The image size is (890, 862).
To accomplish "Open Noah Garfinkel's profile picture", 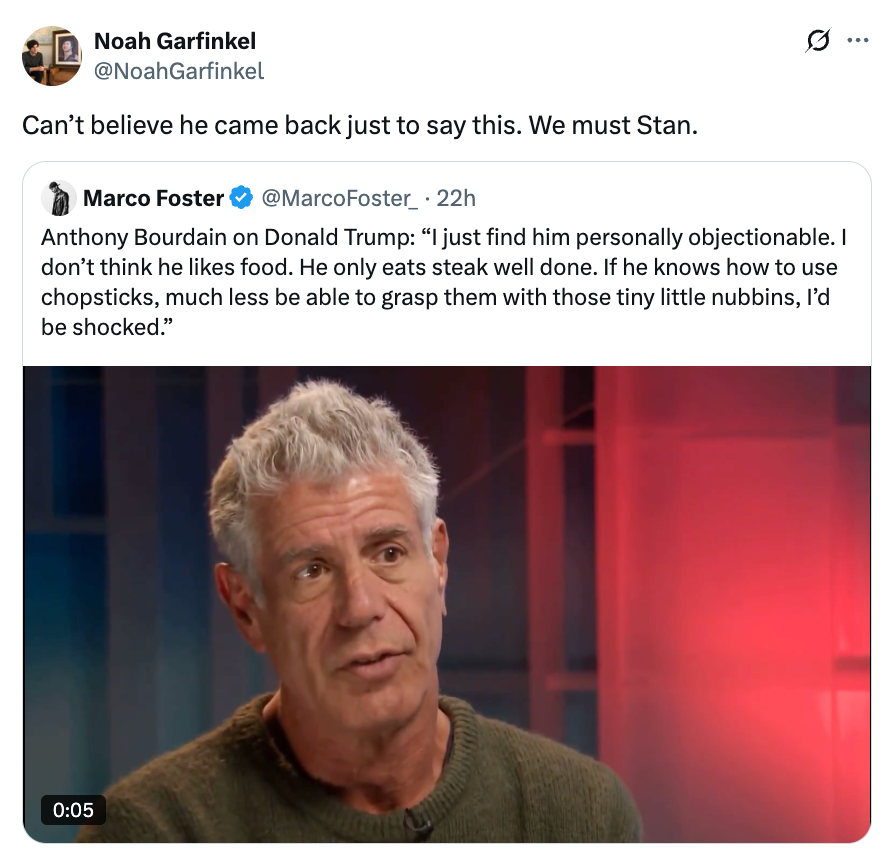I will [x=51, y=55].
